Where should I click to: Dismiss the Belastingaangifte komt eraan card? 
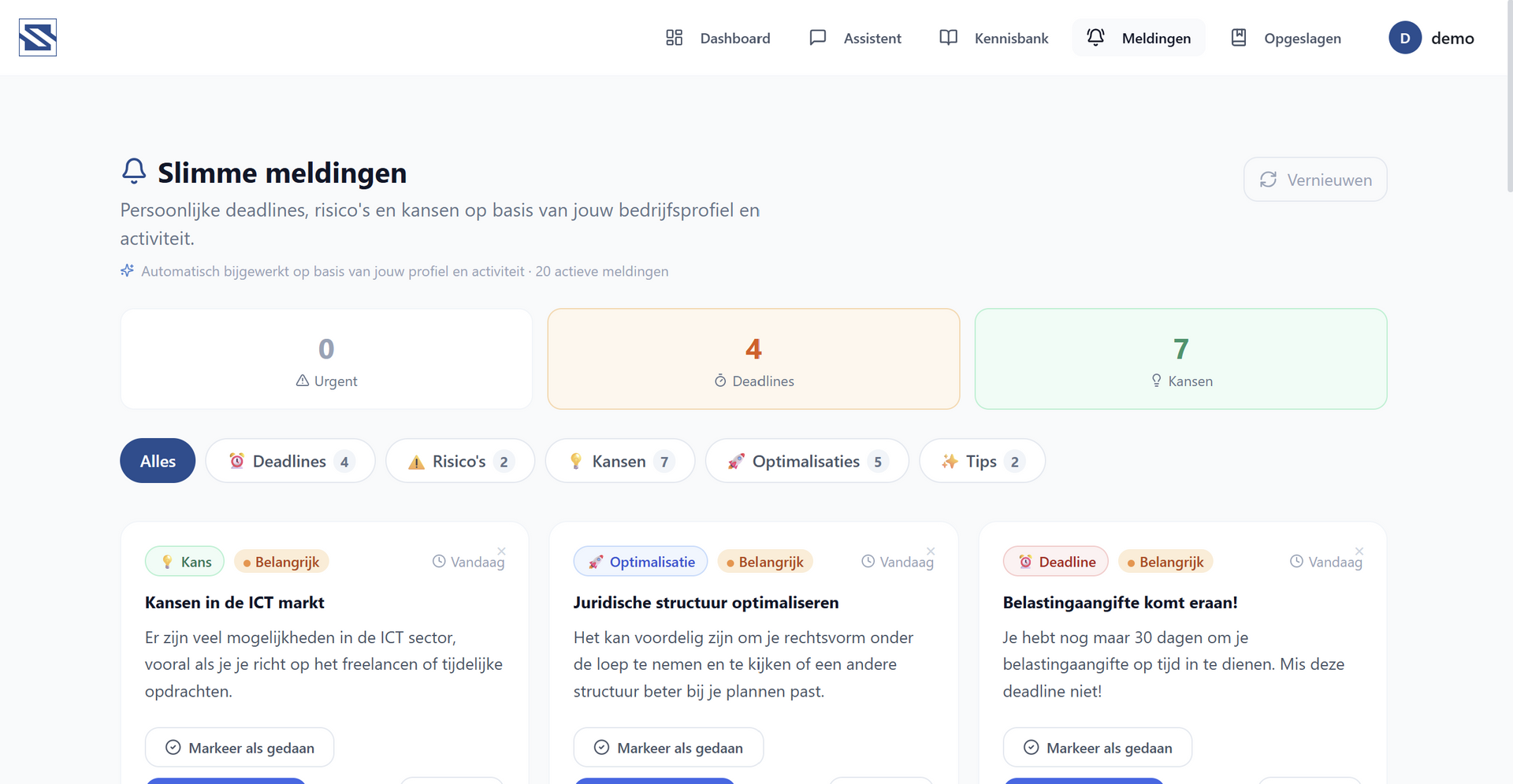click(x=1359, y=552)
